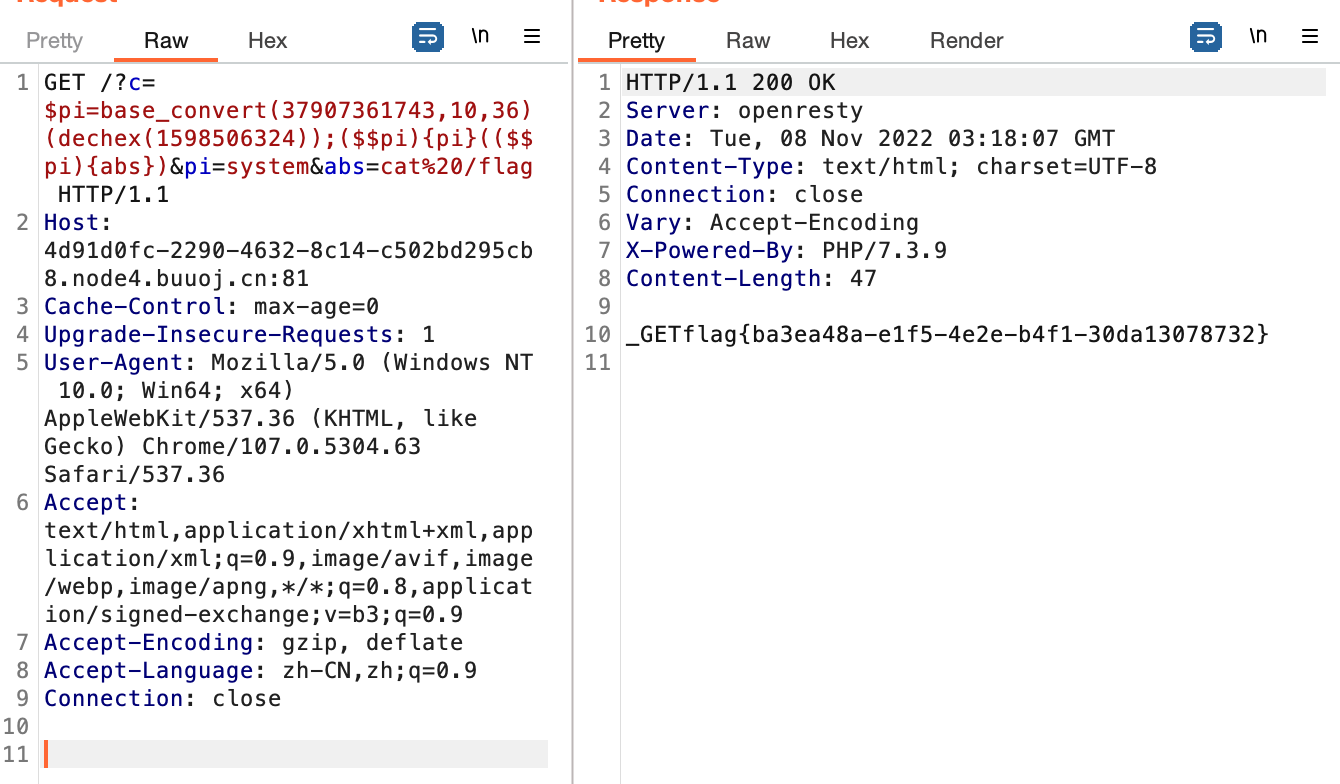Image resolution: width=1340 pixels, height=784 pixels.
Task: Open Hex tab in Request pane
Action: pyautogui.click(x=268, y=40)
